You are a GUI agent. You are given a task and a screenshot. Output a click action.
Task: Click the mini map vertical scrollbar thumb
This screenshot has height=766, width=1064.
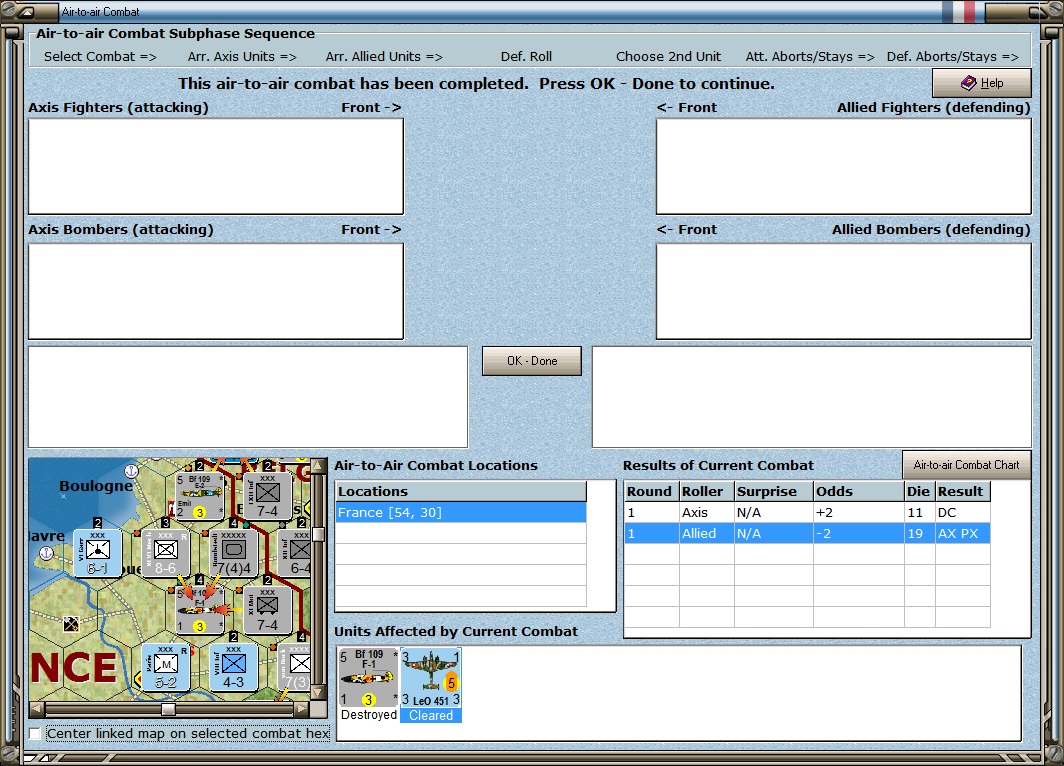pos(318,534)
